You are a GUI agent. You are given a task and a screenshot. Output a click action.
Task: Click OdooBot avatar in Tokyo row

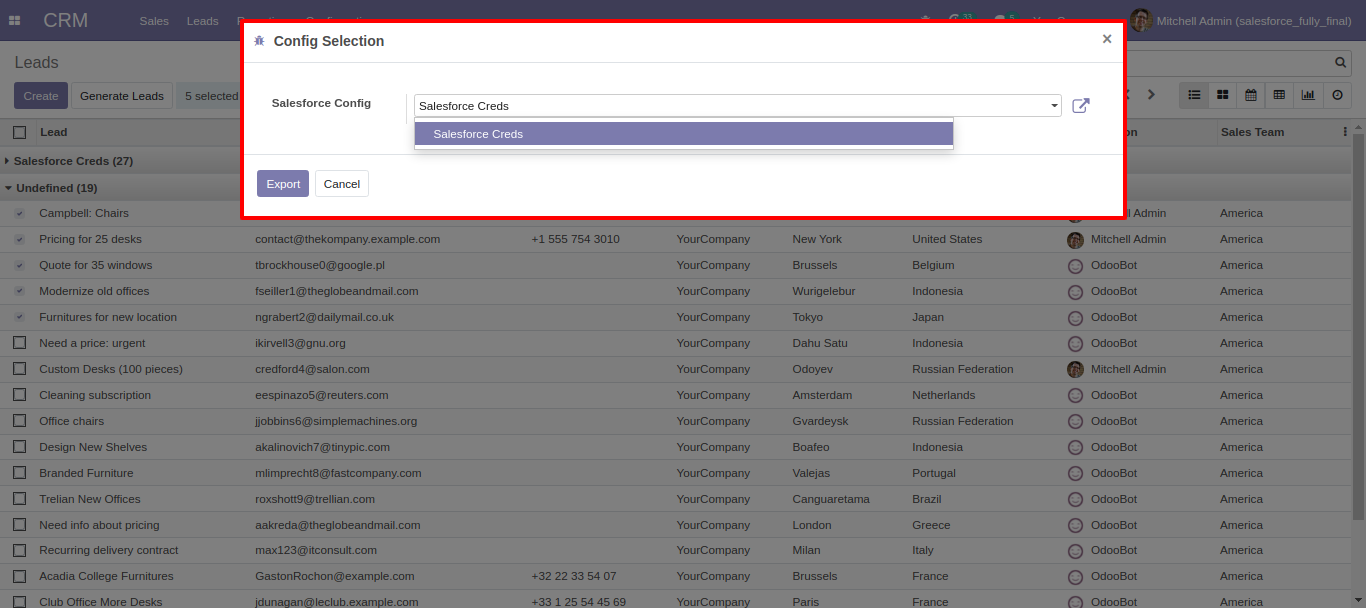click(1076, 318)
